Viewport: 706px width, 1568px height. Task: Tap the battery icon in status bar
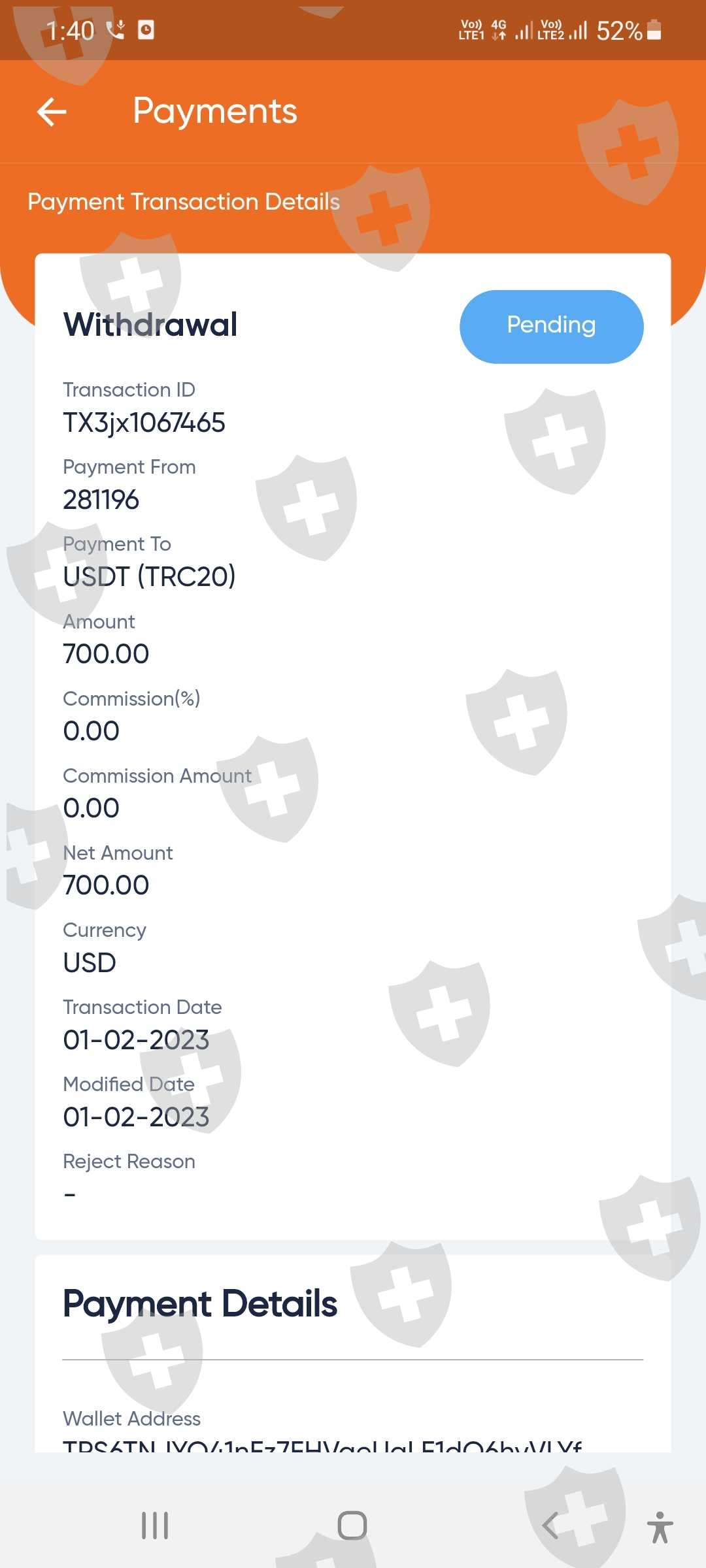pyautogui.click(x=654, y=30)
